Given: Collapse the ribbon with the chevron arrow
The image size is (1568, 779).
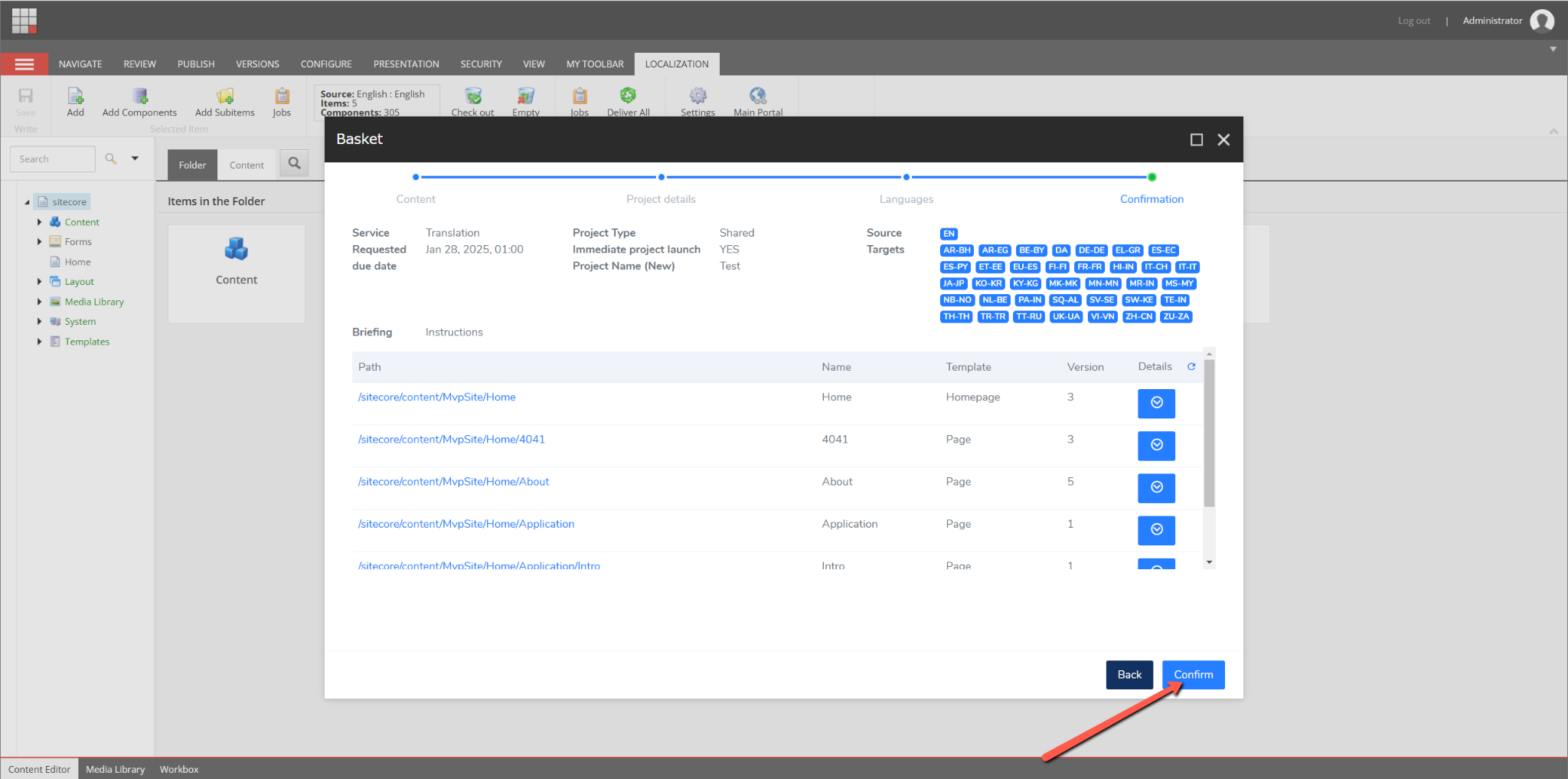Looking at the screenshot, I should click(1553, 131).
